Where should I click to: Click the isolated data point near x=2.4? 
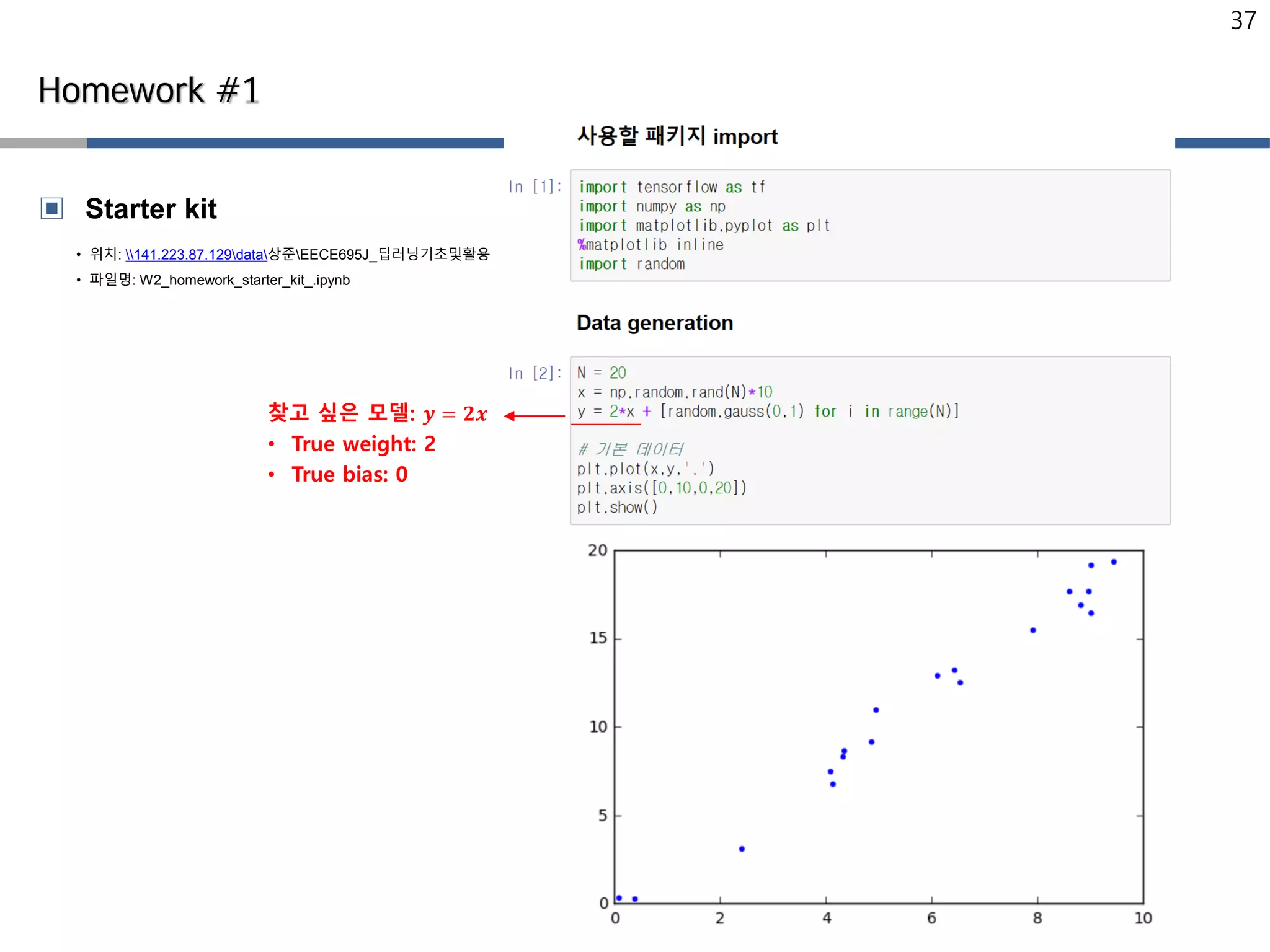pos(742,849)
